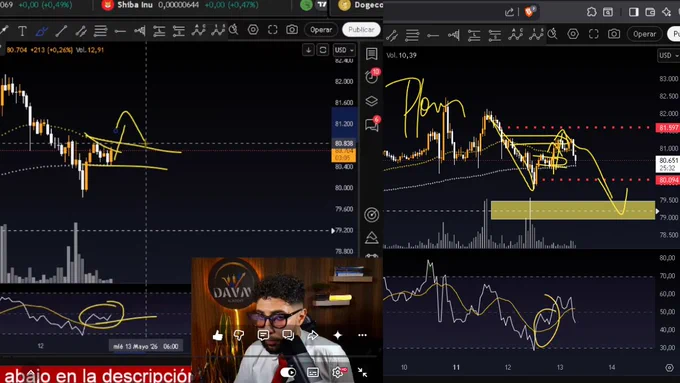This screenshot has height=383, width=680.
Task: Exit fullscreen with the arrows icon
Action: coord(363,372)
